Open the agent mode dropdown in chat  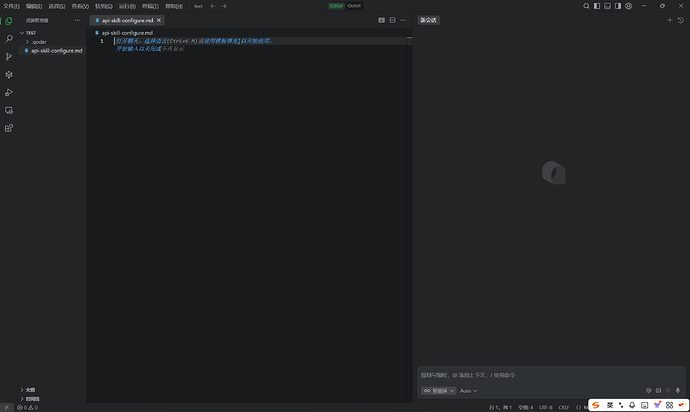coord(438,390)
